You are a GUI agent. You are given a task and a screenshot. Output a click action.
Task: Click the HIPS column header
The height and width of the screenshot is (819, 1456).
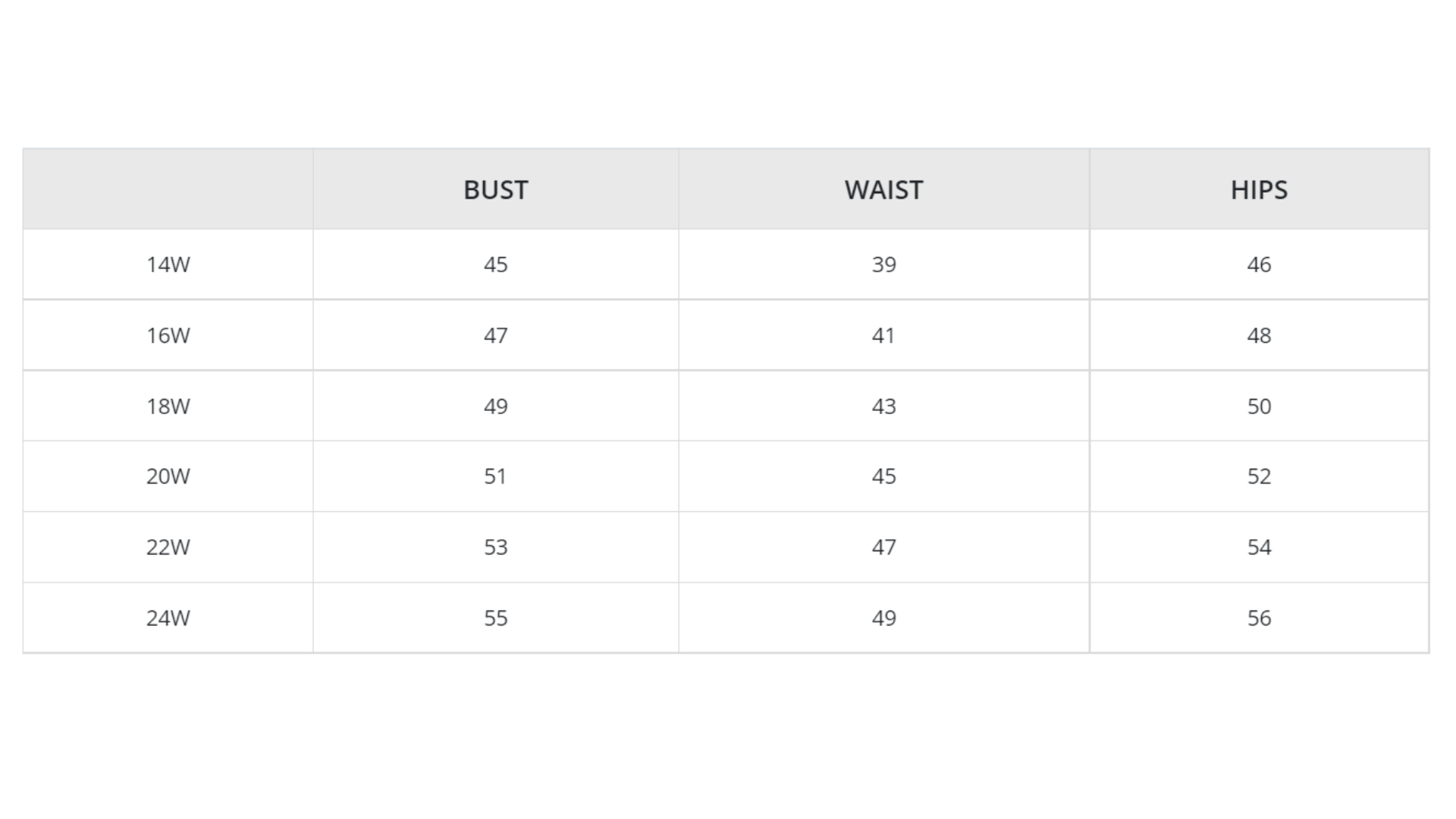(x=1259, y=190)
